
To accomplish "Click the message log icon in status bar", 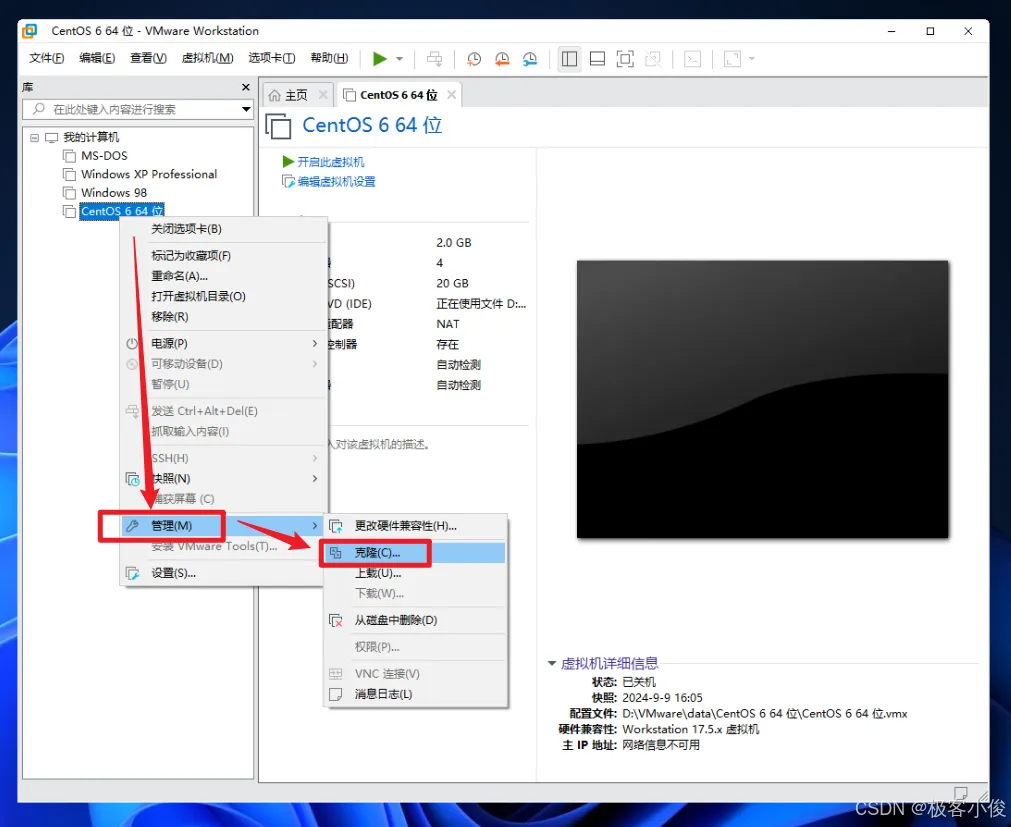I will (960, 792).
